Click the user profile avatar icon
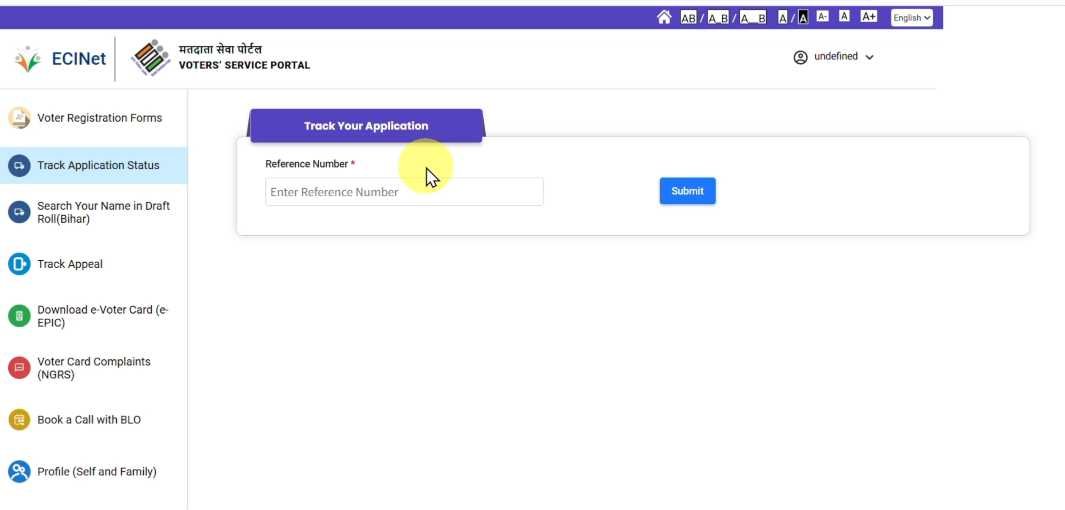Viewport: 1065px width, 510px height. [800, 57]
